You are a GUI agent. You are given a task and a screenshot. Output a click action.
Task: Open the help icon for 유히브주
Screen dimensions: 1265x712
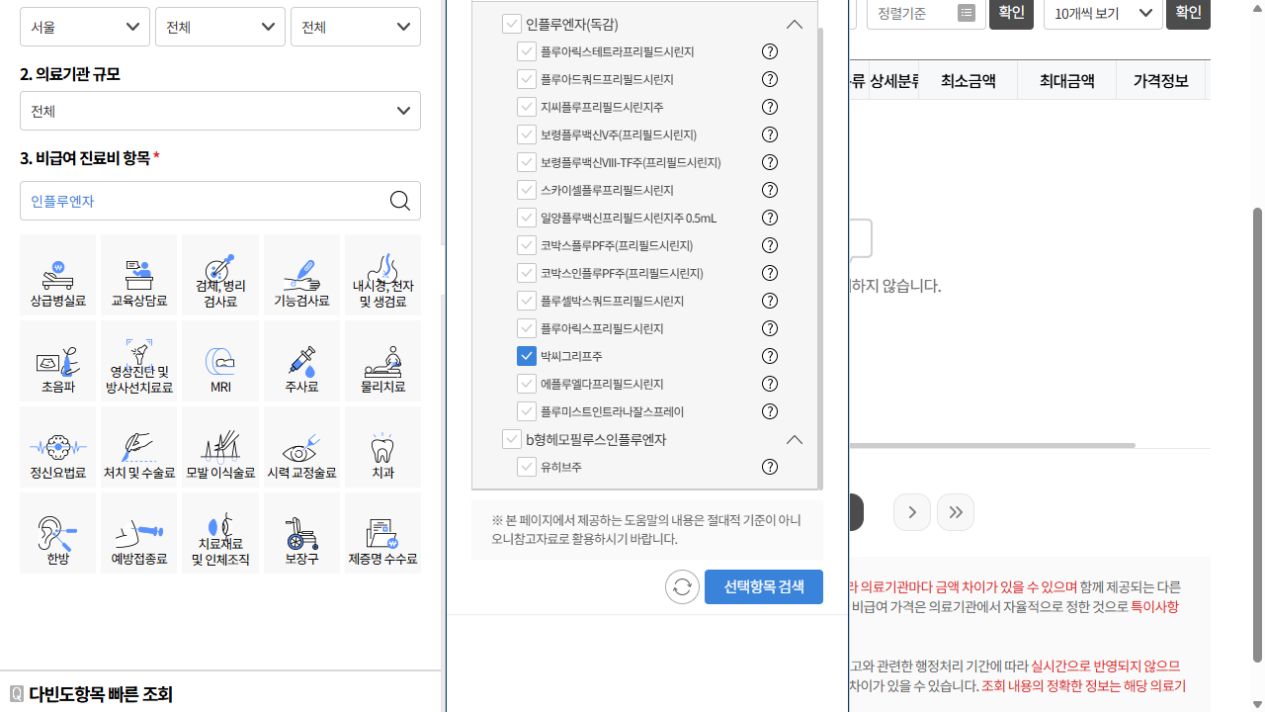[x=770, y=466]
